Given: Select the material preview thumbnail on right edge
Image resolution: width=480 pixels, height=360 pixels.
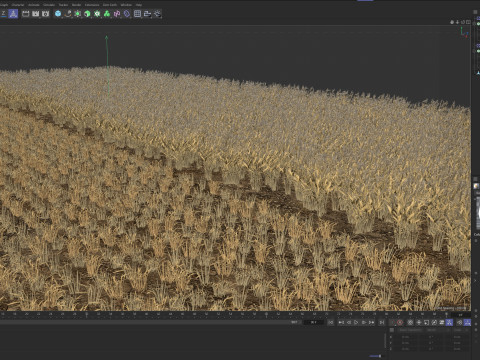Looking at the screenshot, I should [x=478, y=212].
